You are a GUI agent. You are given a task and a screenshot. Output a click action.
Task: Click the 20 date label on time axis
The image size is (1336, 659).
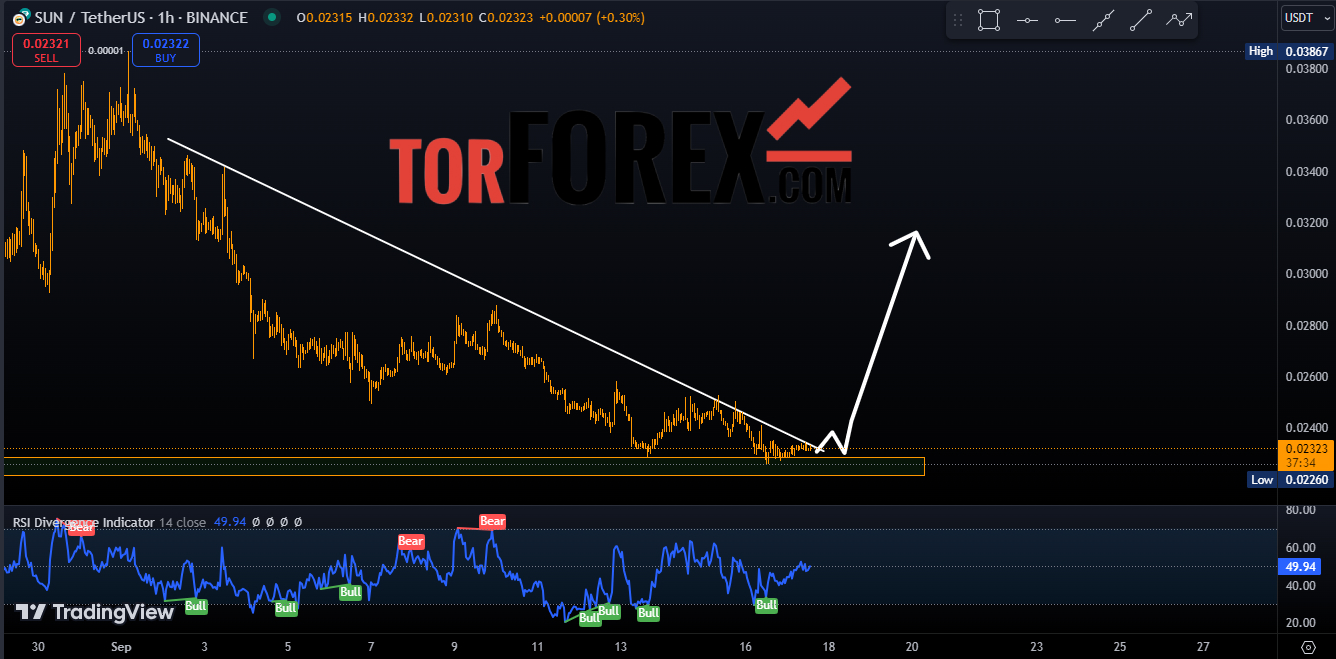912,646
